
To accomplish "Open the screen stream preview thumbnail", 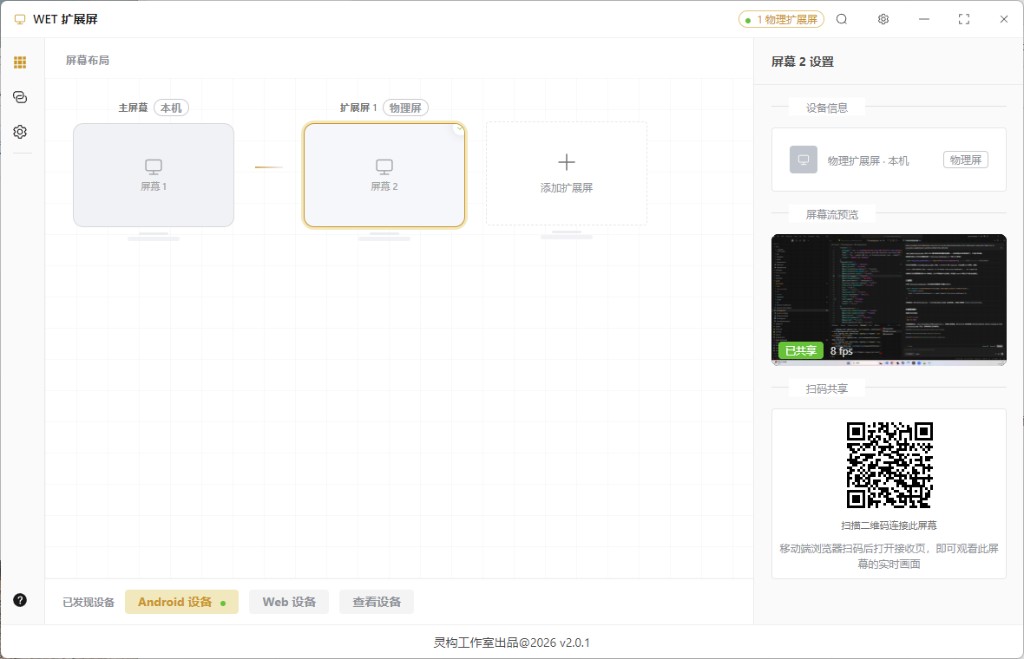I will click(x=889, y=299).
